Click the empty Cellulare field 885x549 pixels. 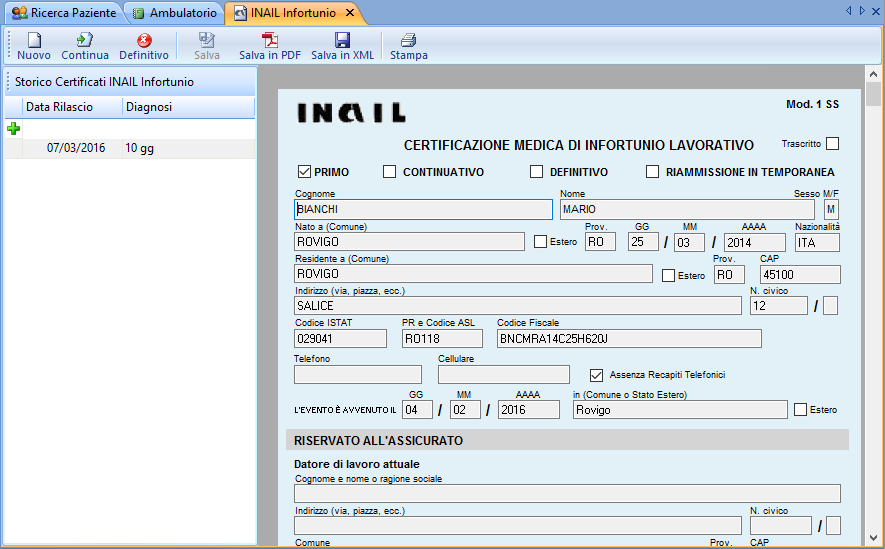(503, 374)
